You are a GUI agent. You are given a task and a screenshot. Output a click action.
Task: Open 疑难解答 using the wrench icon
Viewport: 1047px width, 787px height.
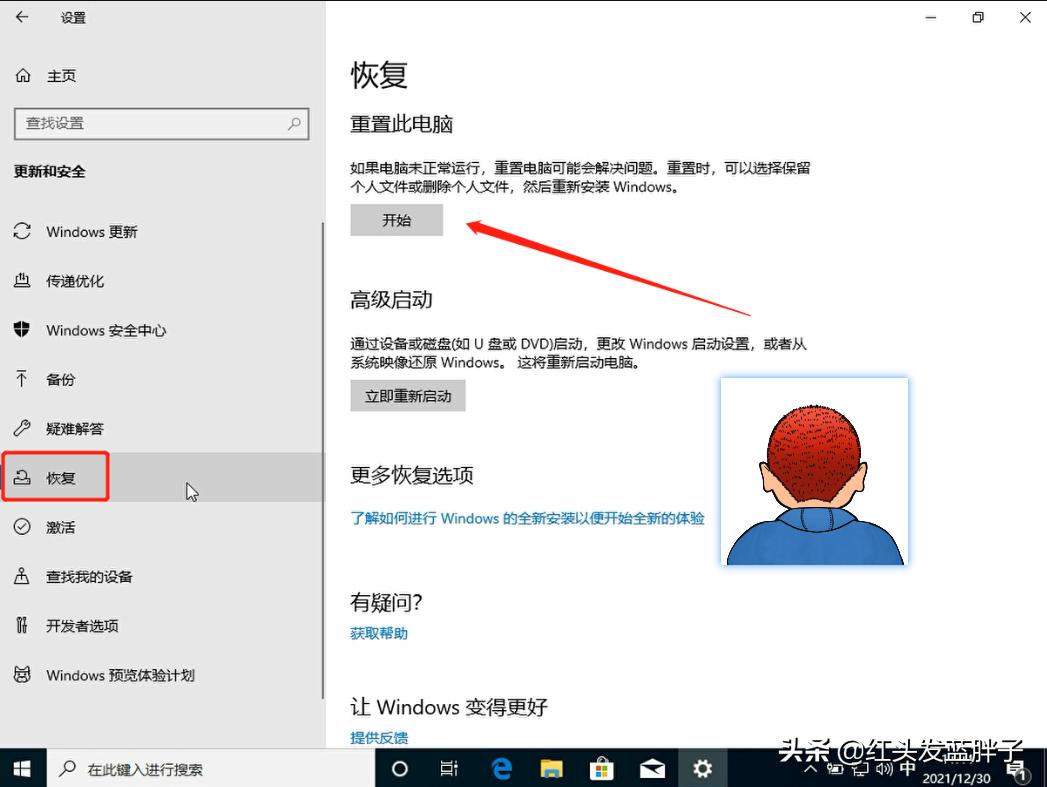click(75, 428)
